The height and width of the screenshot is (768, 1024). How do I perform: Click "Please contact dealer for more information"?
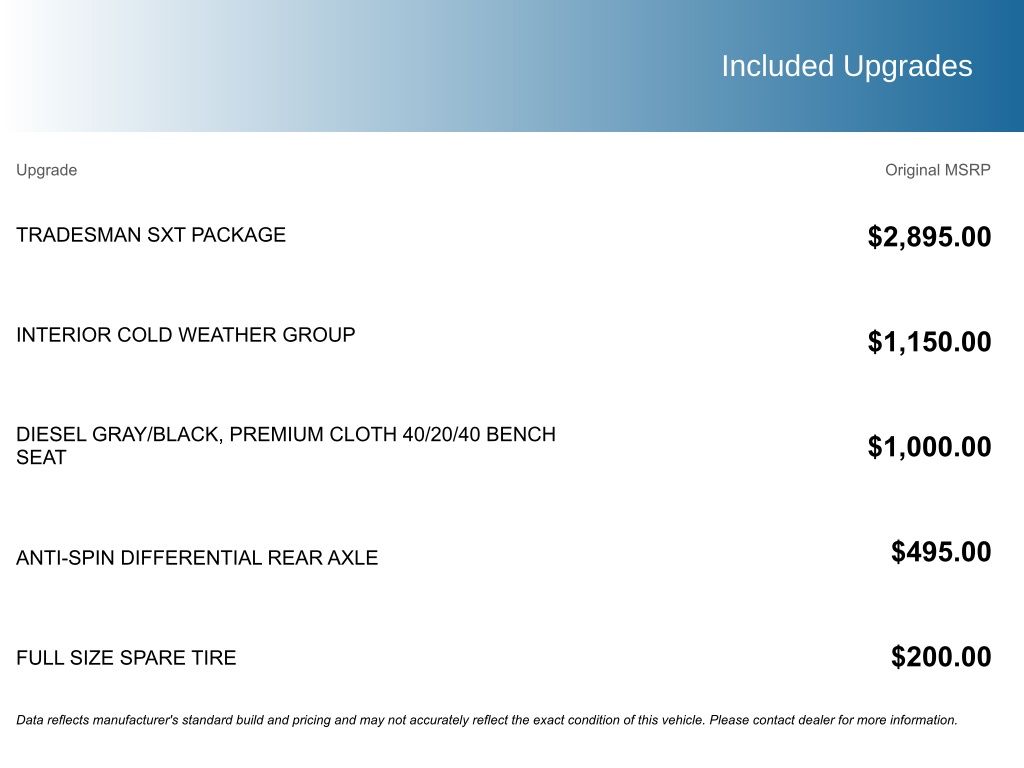tap(833, 720)
